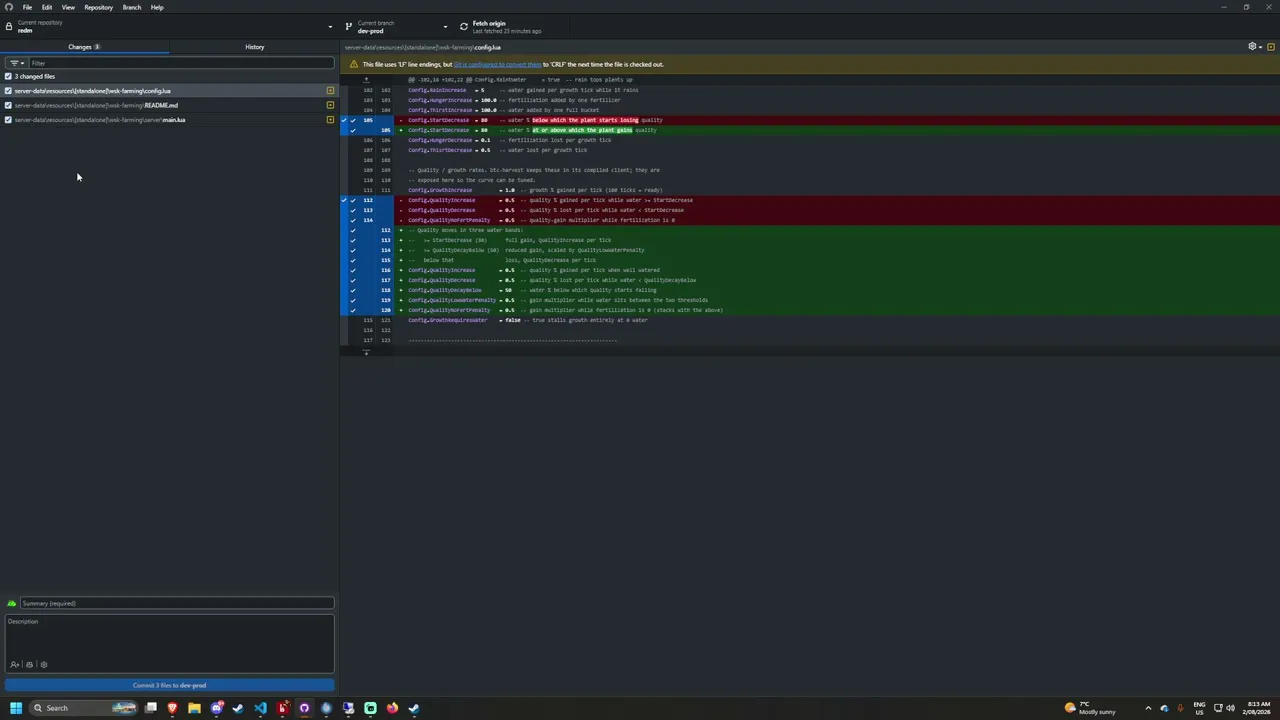Open Task View from the taskbar
1280x720 pixels.
pos(150,708)
